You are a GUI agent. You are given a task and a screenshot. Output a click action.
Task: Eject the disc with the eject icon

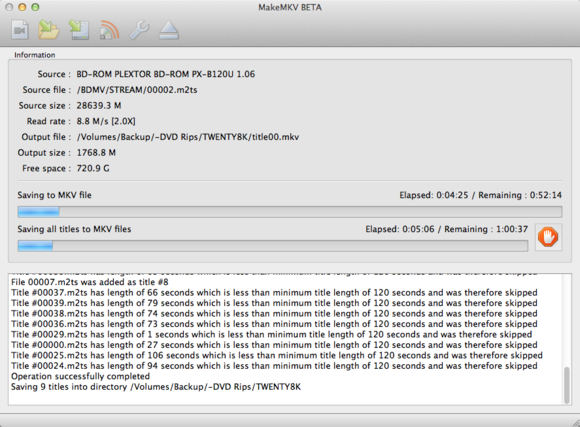pos(169,30)
